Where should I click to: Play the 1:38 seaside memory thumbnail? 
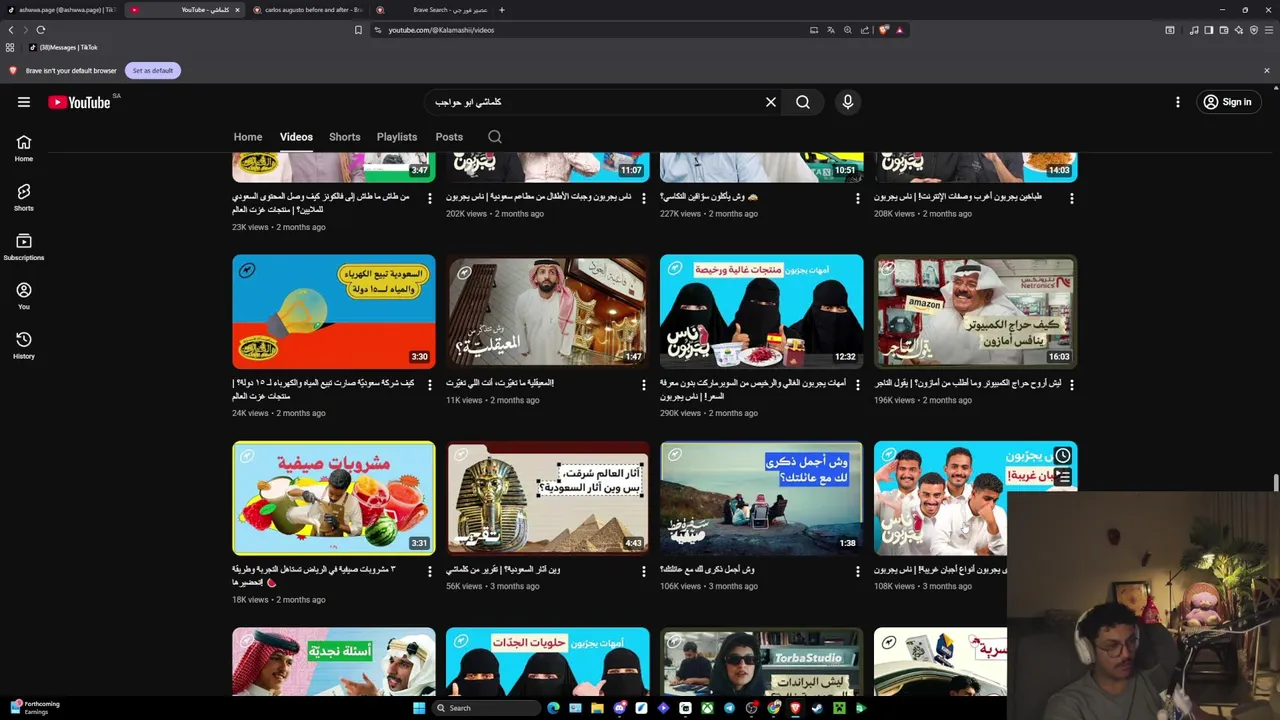[x=762, y=498]
